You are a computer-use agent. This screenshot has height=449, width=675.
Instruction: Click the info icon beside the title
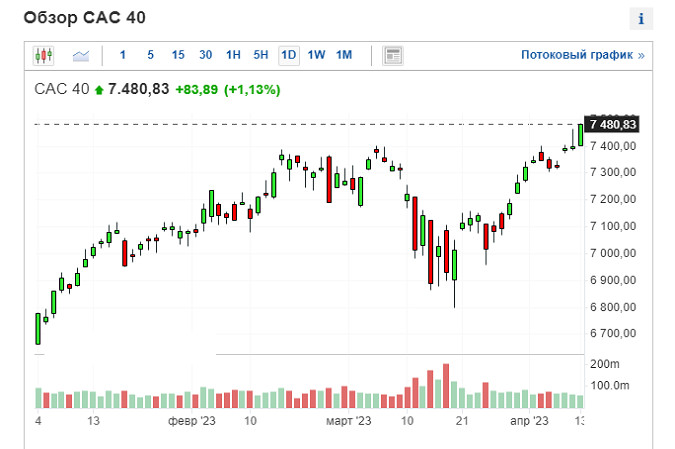pos(639,18)
